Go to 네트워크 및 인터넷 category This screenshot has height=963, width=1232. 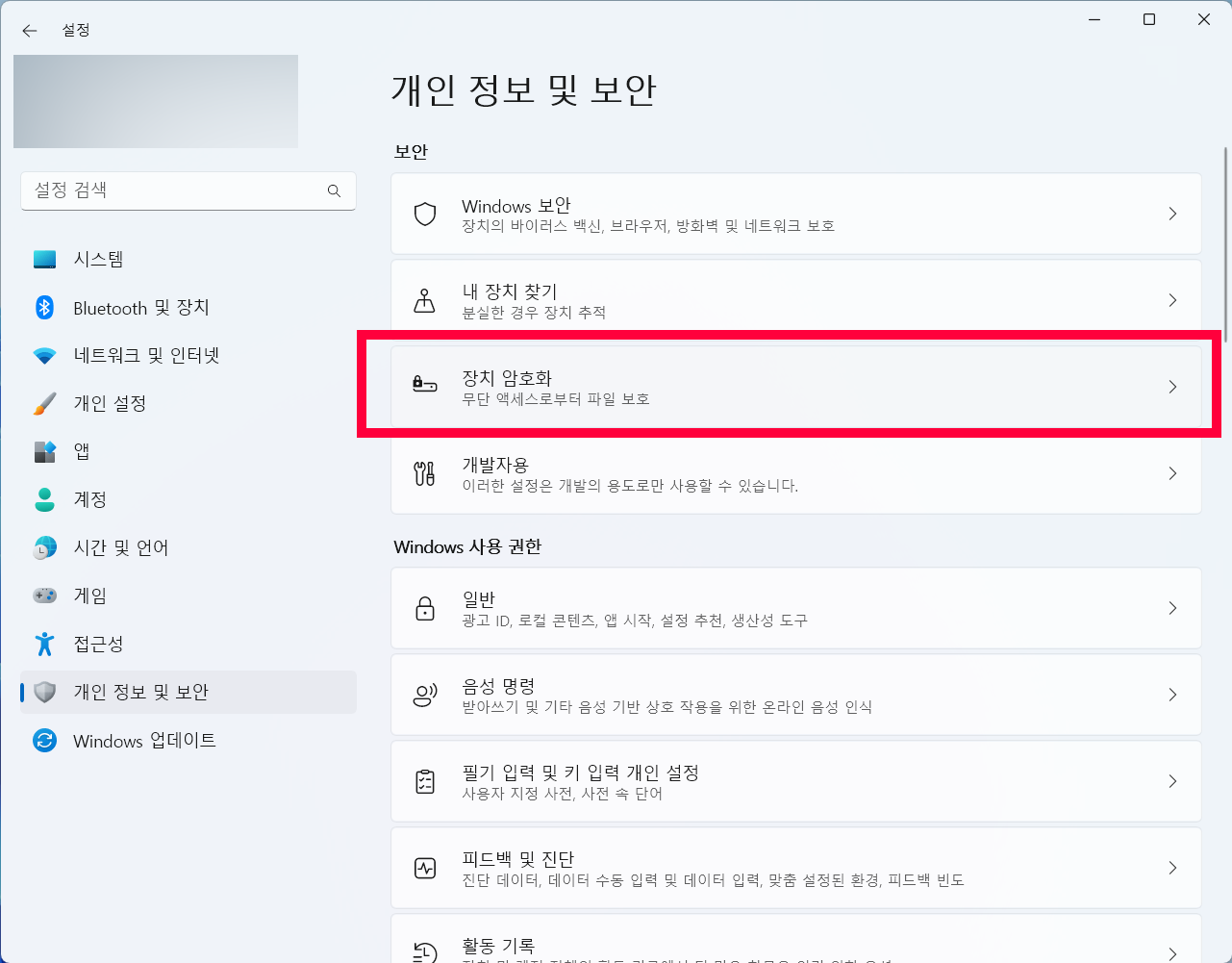[189, 355]
